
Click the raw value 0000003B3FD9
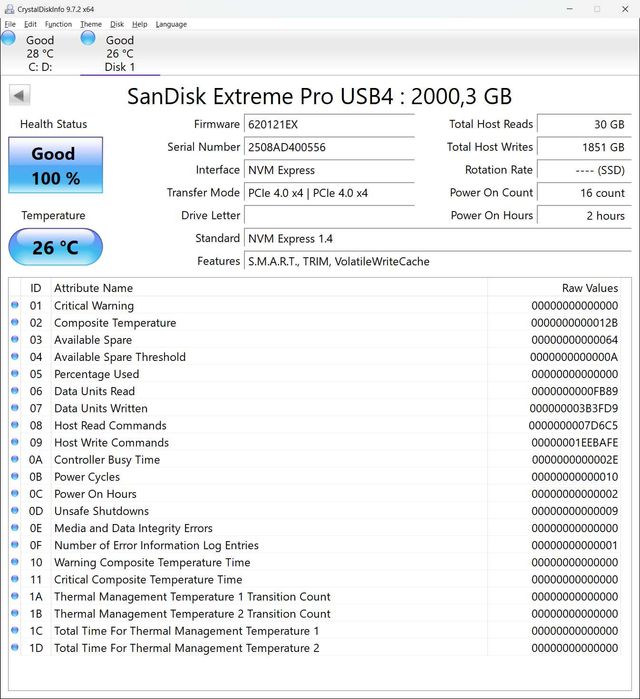(x=574, y=408)
